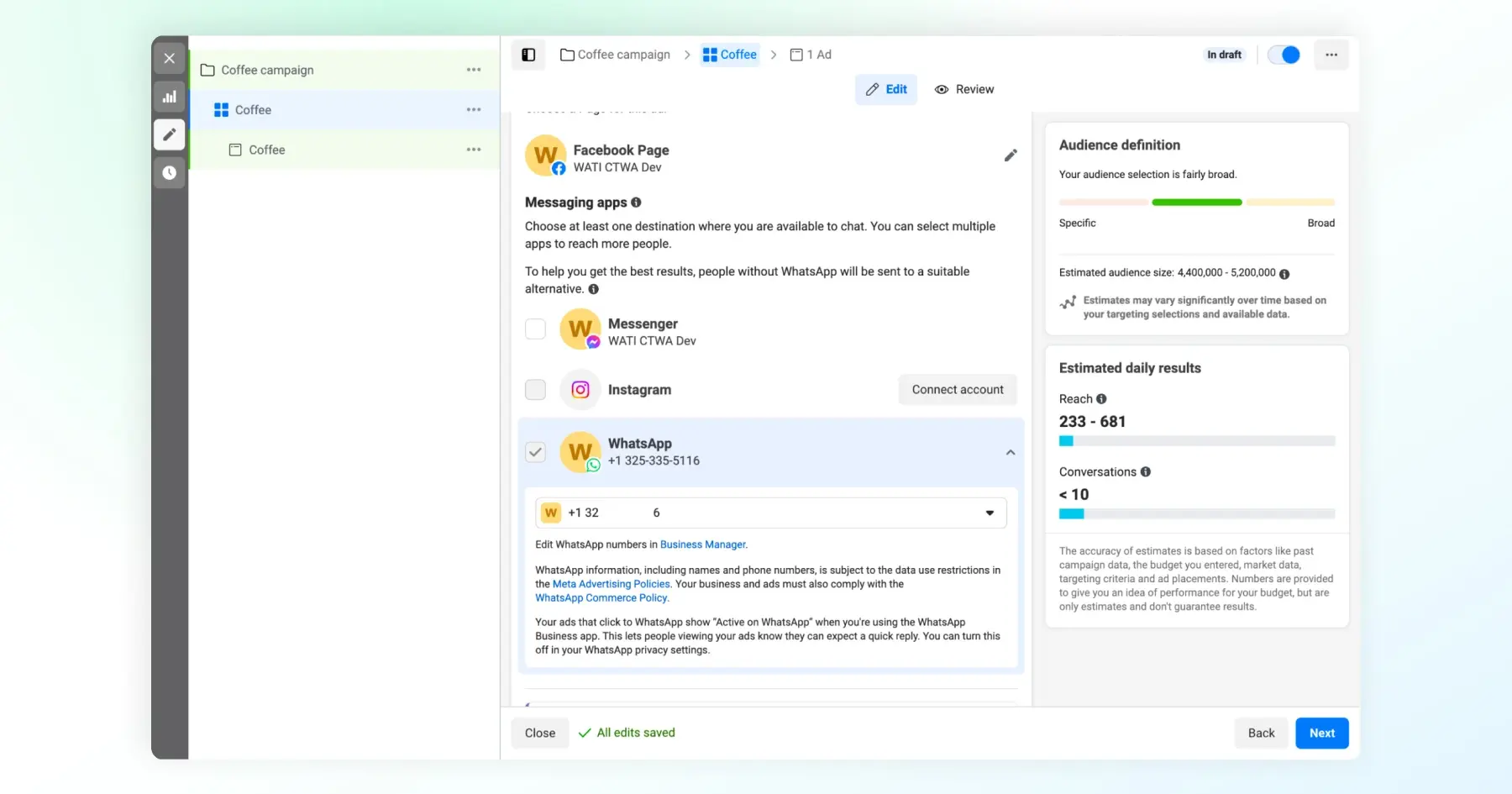Collapse the WhatsApp section chevron
The width and height of the screenshot is (1512, 794).
1011,452
